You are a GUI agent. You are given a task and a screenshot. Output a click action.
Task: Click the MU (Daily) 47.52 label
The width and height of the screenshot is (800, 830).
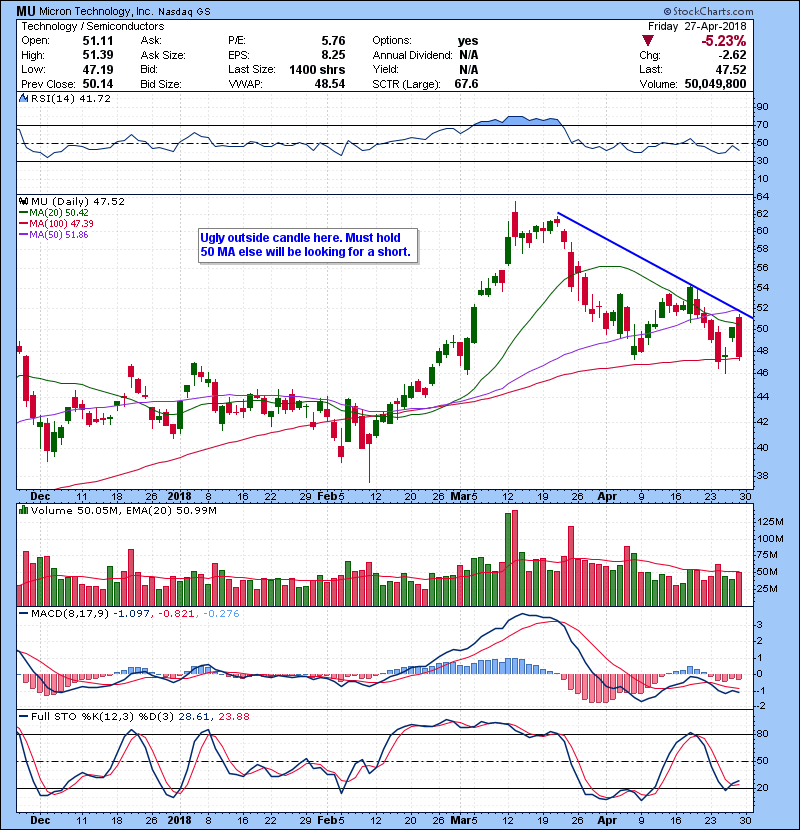[x=78, y=201]
